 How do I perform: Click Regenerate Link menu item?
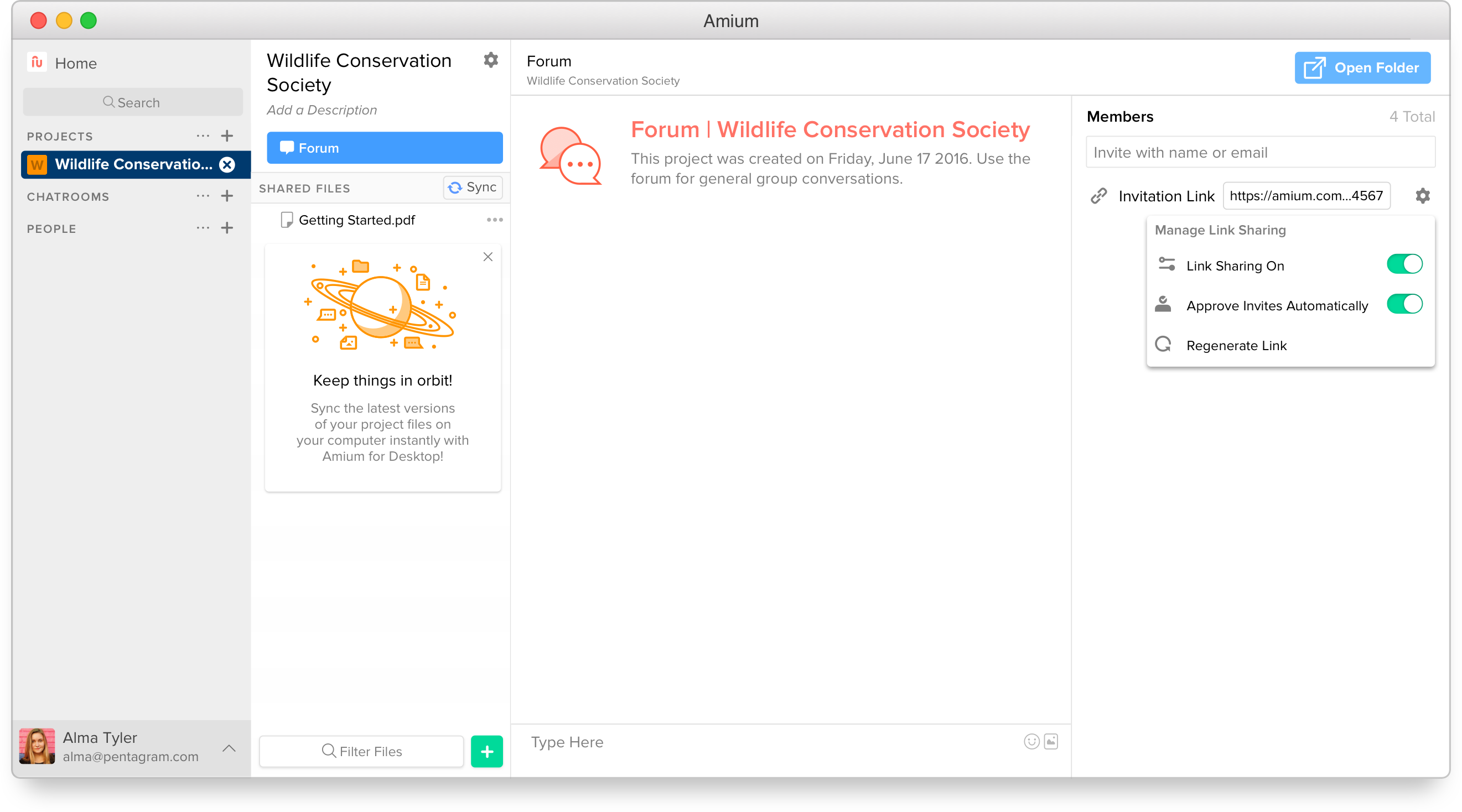tap(1290, 346)
